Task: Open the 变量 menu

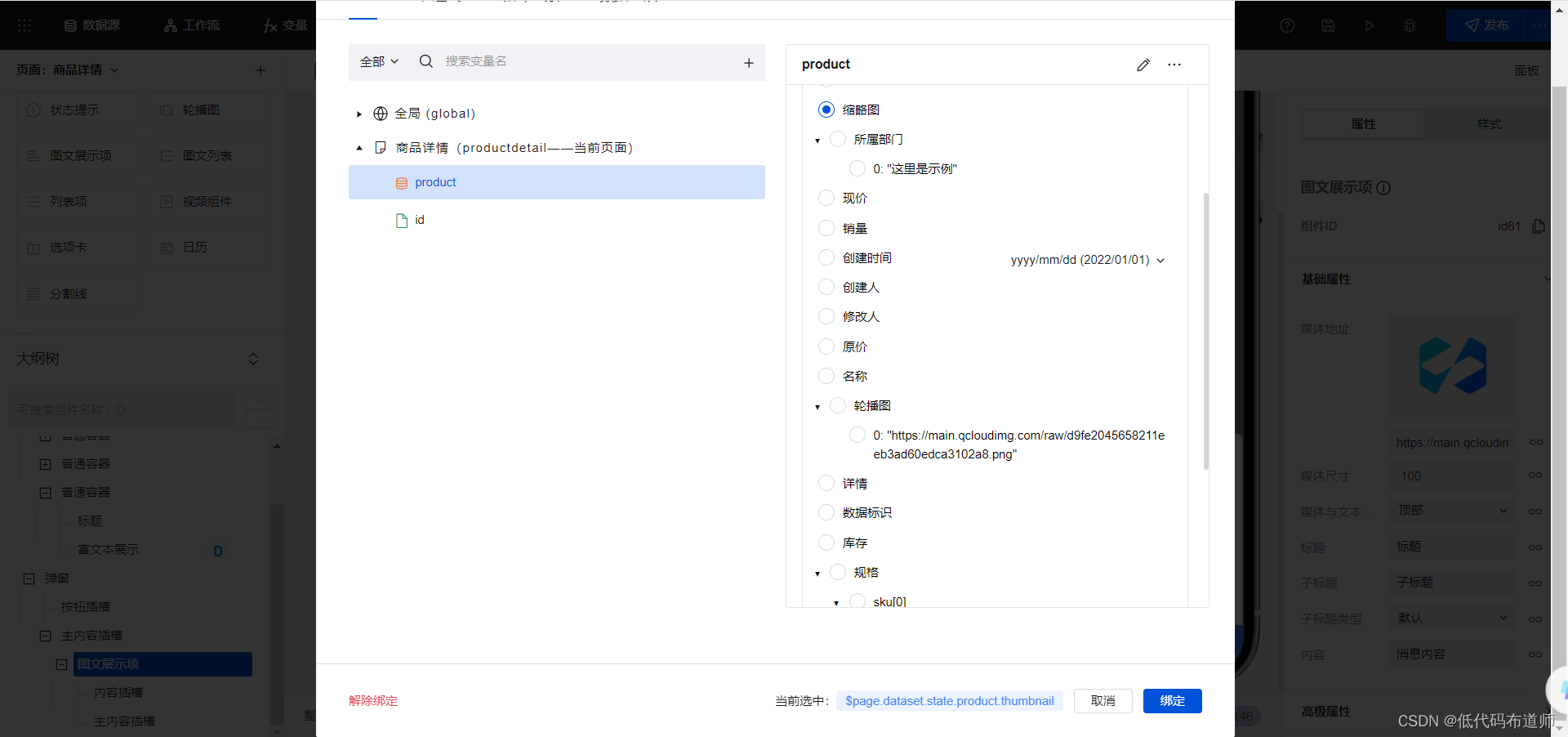Action: click(286, 25)
